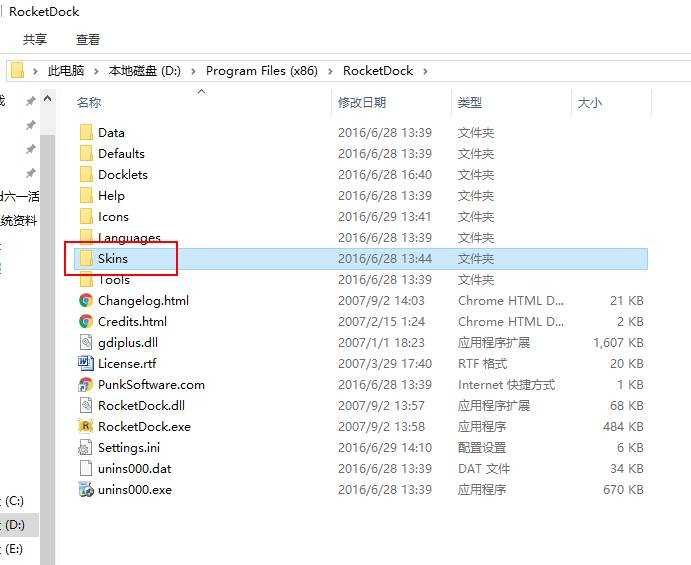Expand the chevron after 本地磁盘 (D:)
The image size is (691, 565).
(x=193, y=71)
